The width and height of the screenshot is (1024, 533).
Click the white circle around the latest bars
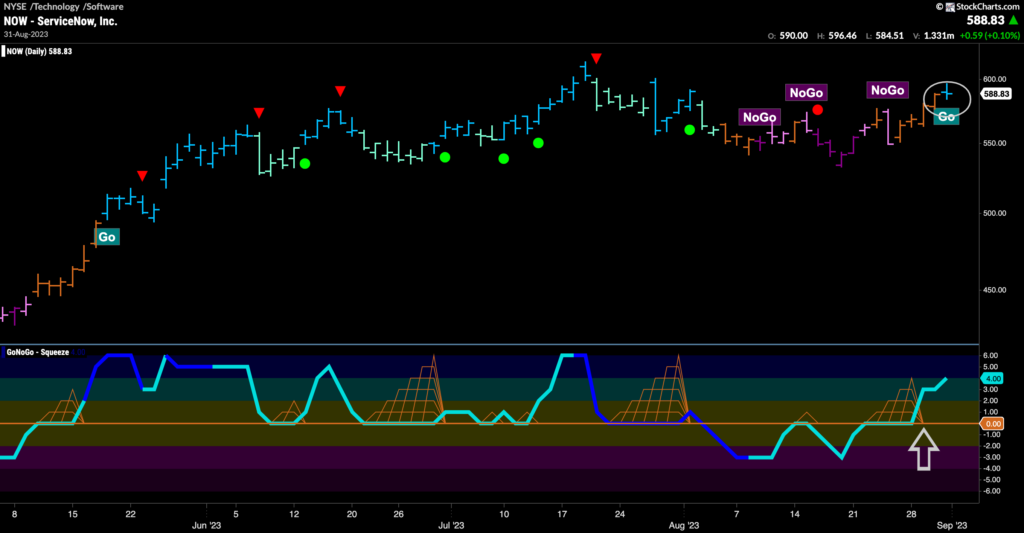pyautogui.click(x=947, y=95)
